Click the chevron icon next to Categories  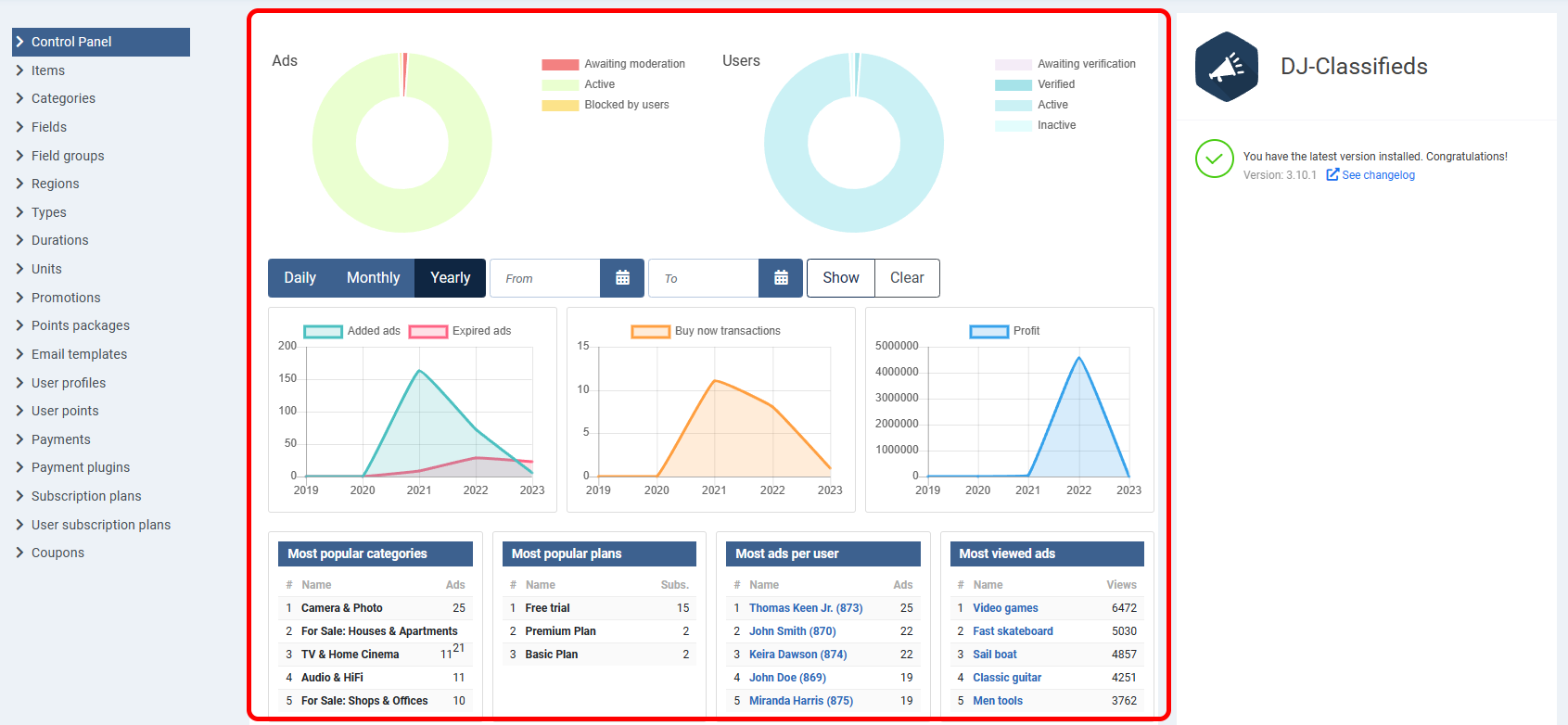19,98
